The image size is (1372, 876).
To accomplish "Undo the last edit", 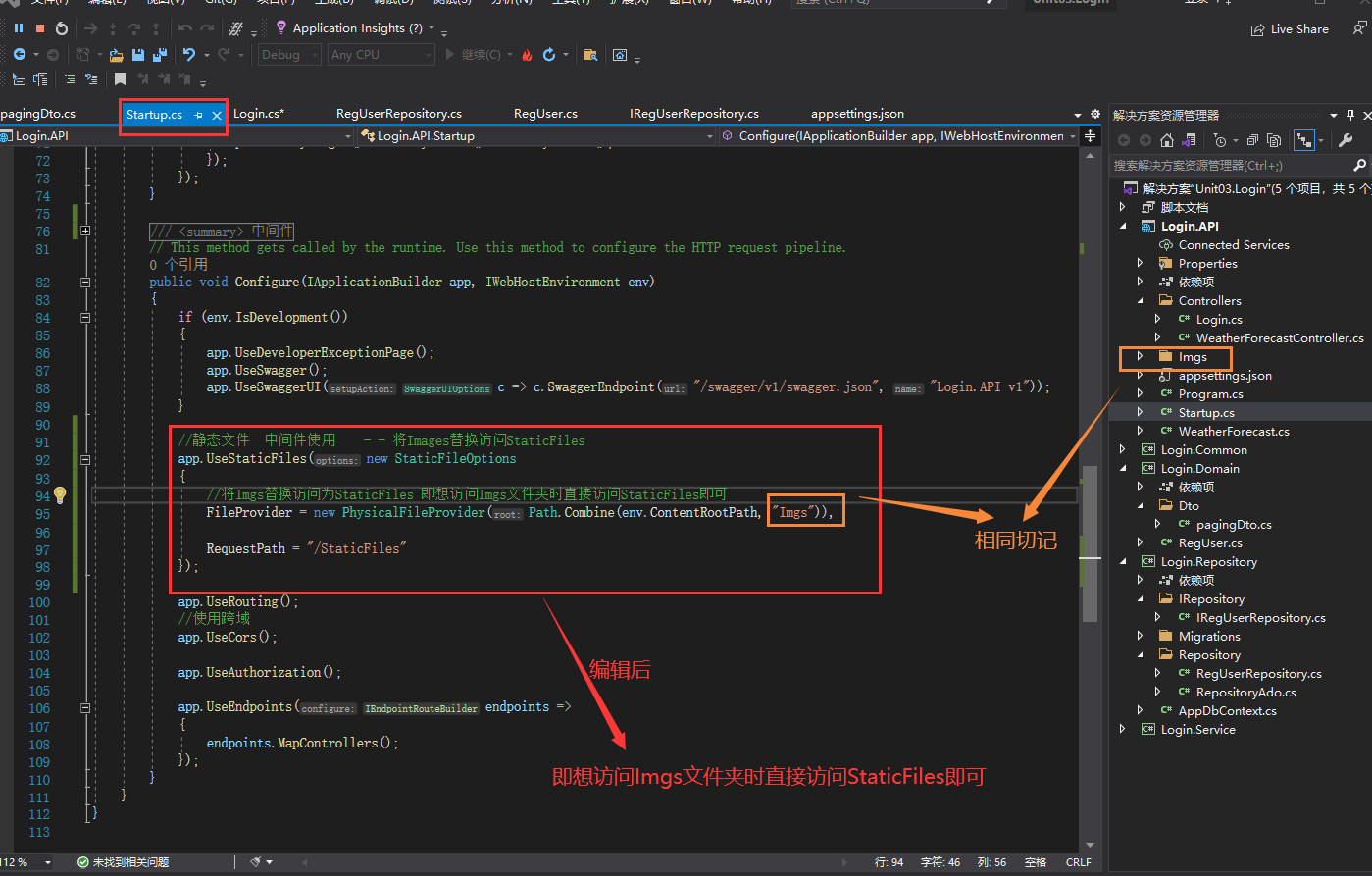I will click(189, 55).
